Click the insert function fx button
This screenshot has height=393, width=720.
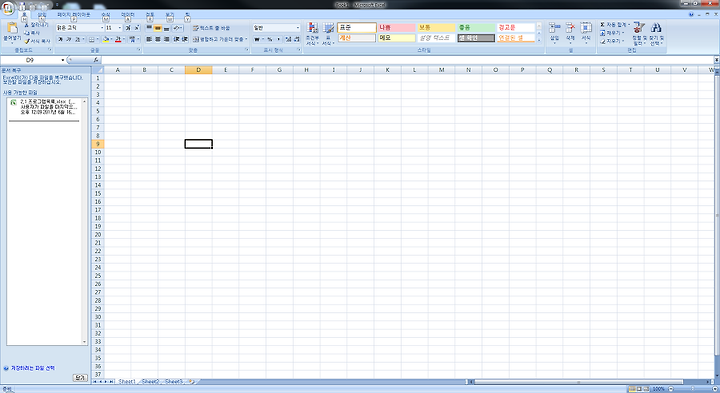coord(96,60)
